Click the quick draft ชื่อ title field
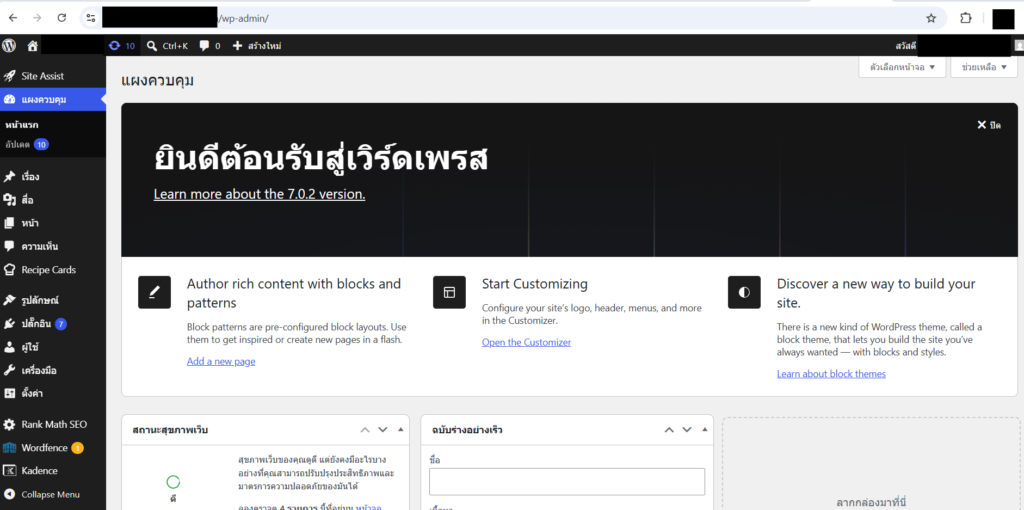Image resolution: width=1024 pixels, height=510 pixels. coord(567,481)
